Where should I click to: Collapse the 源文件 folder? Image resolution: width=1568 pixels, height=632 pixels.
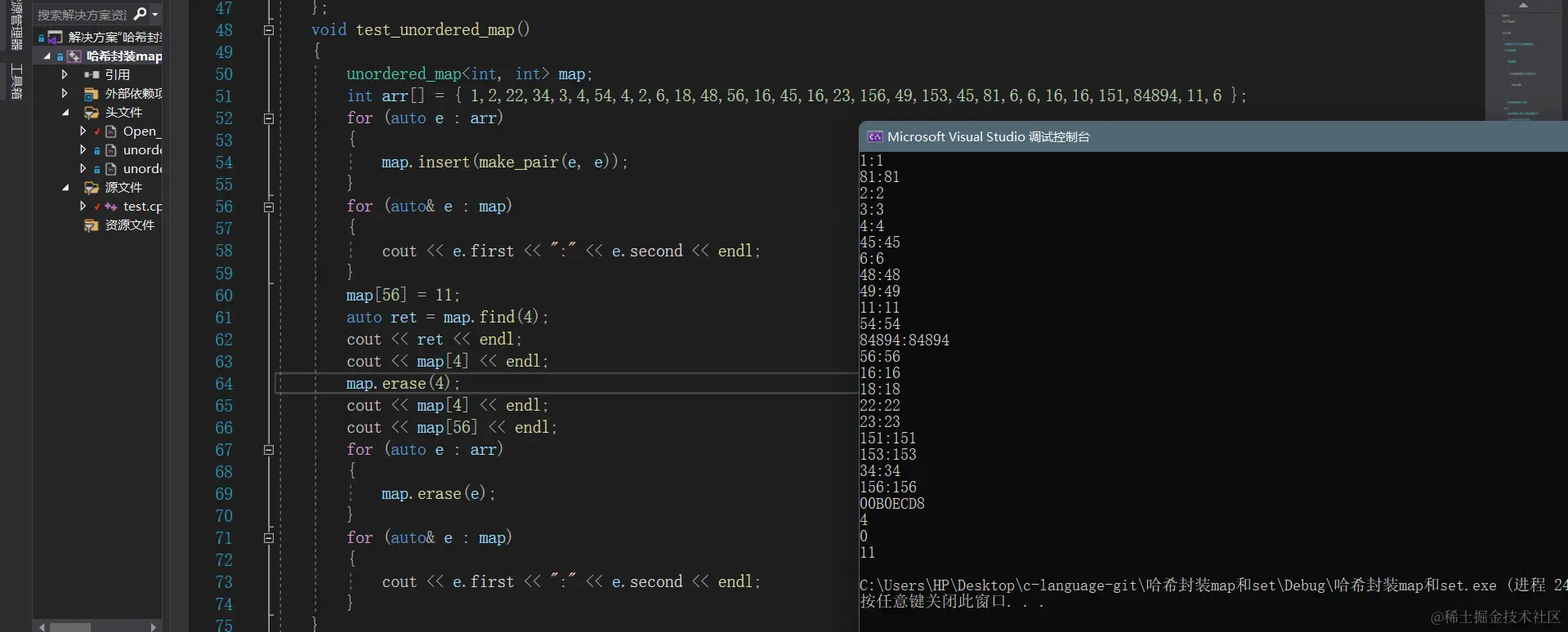pyautogui.click(x=65, y=188)
